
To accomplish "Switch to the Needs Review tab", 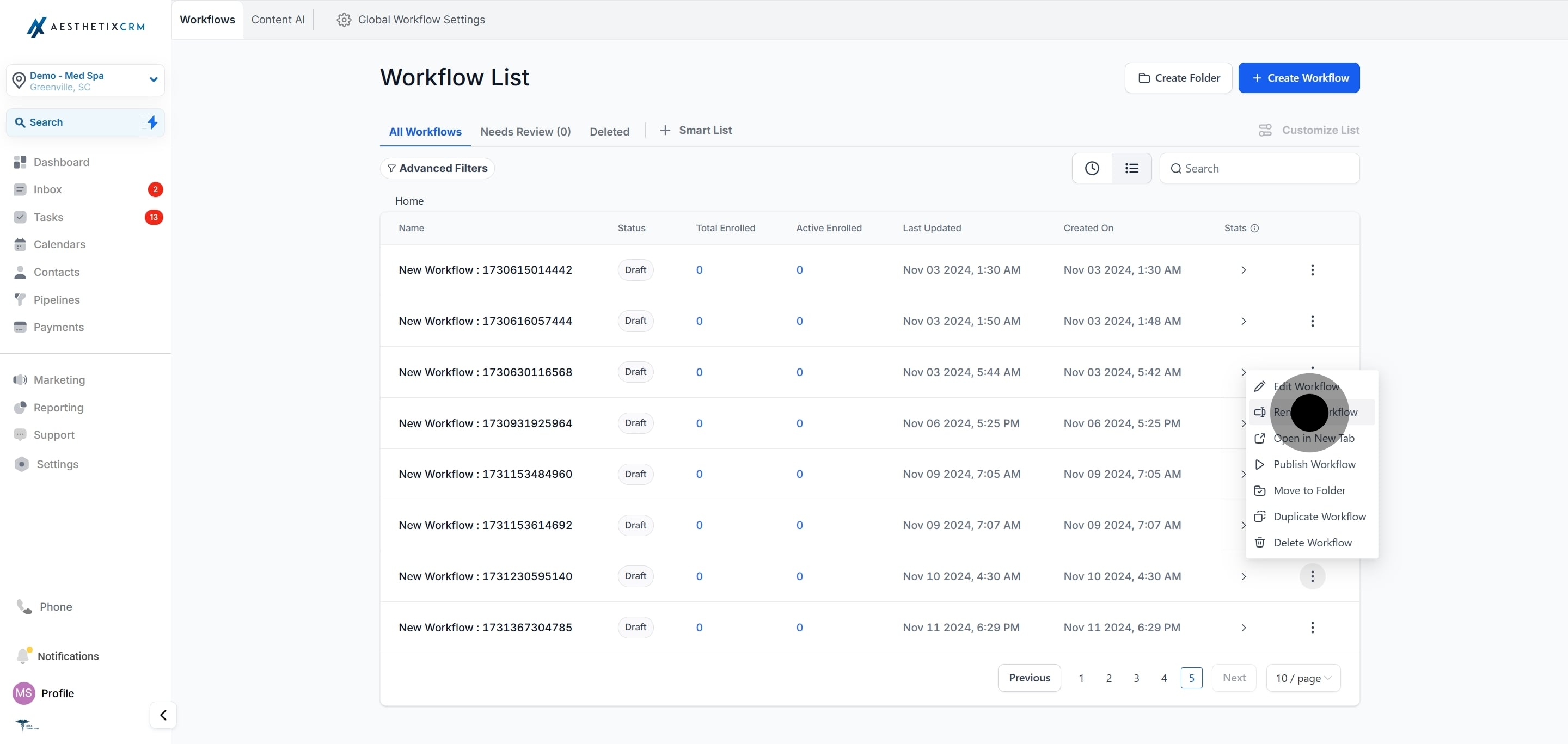I will click(525, 131).
